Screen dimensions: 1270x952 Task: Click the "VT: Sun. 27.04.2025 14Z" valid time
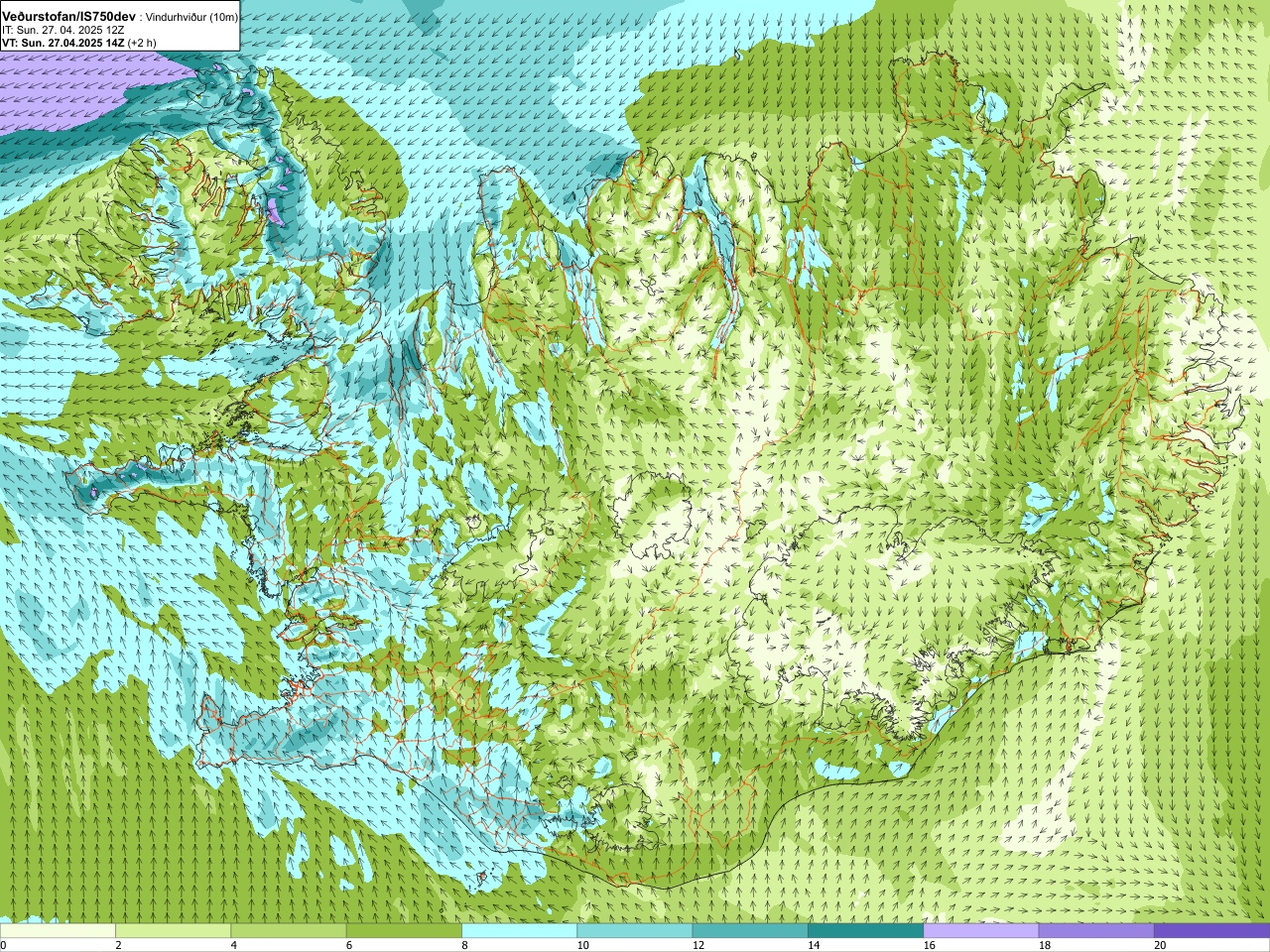[63, 43]
